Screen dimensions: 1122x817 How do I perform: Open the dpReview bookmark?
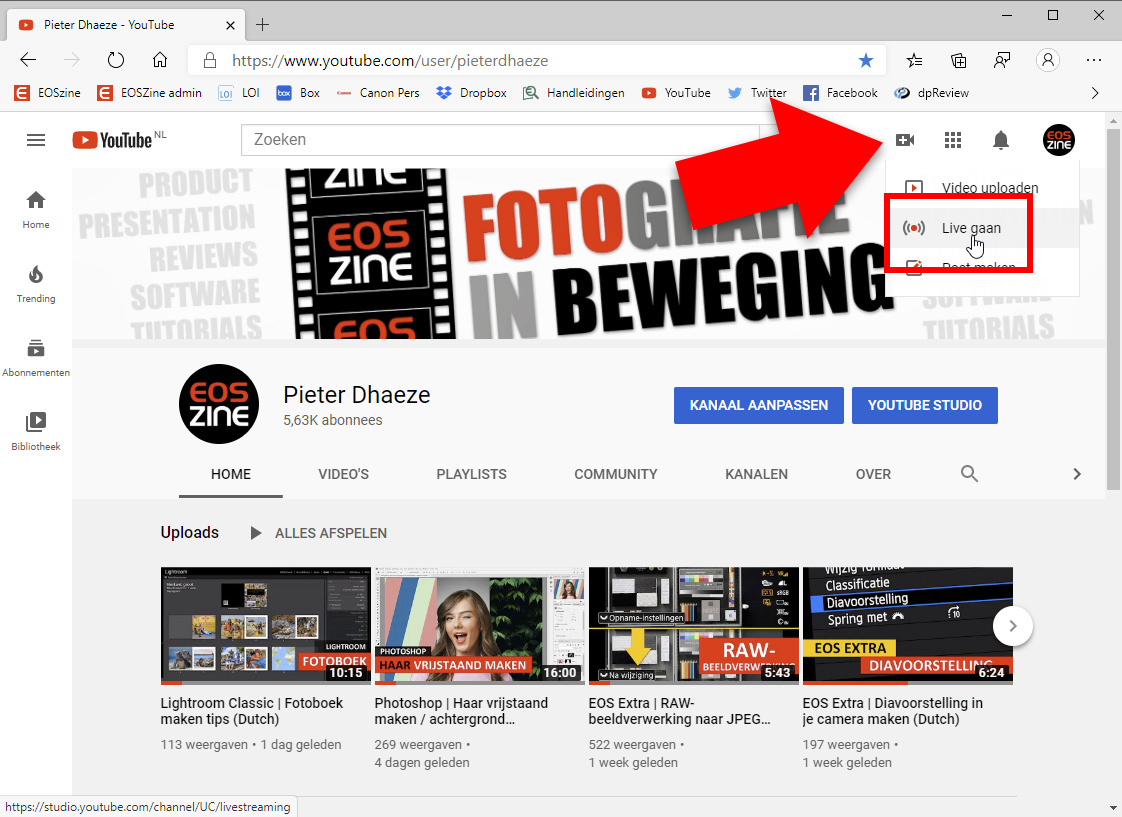pyautogui.click(x=932, y=93)
